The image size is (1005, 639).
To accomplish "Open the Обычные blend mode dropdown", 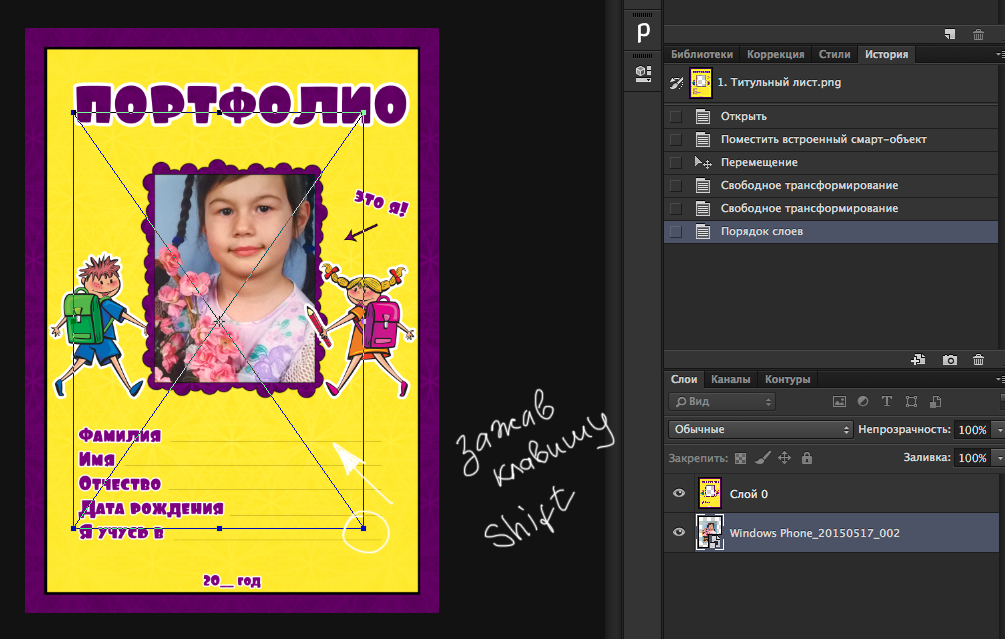I will coord(759,429).
